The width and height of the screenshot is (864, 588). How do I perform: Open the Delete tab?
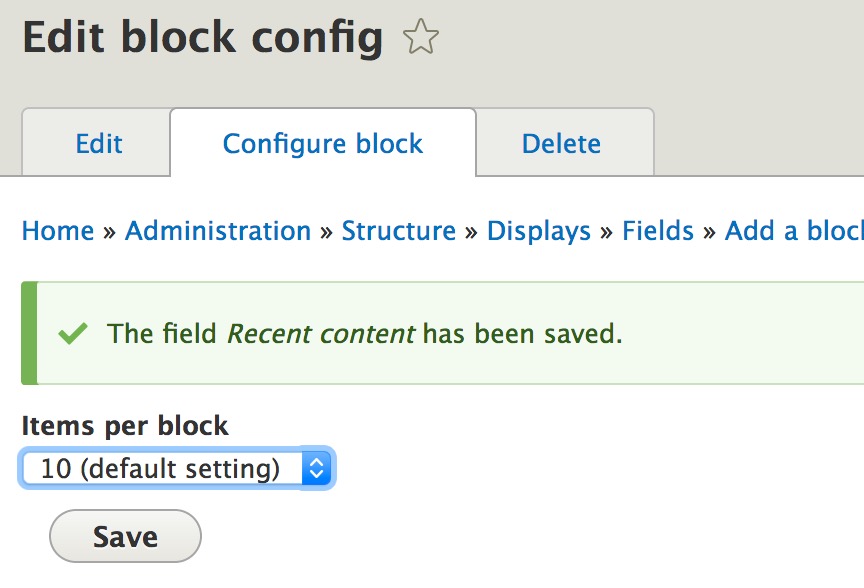click(561, 143)
